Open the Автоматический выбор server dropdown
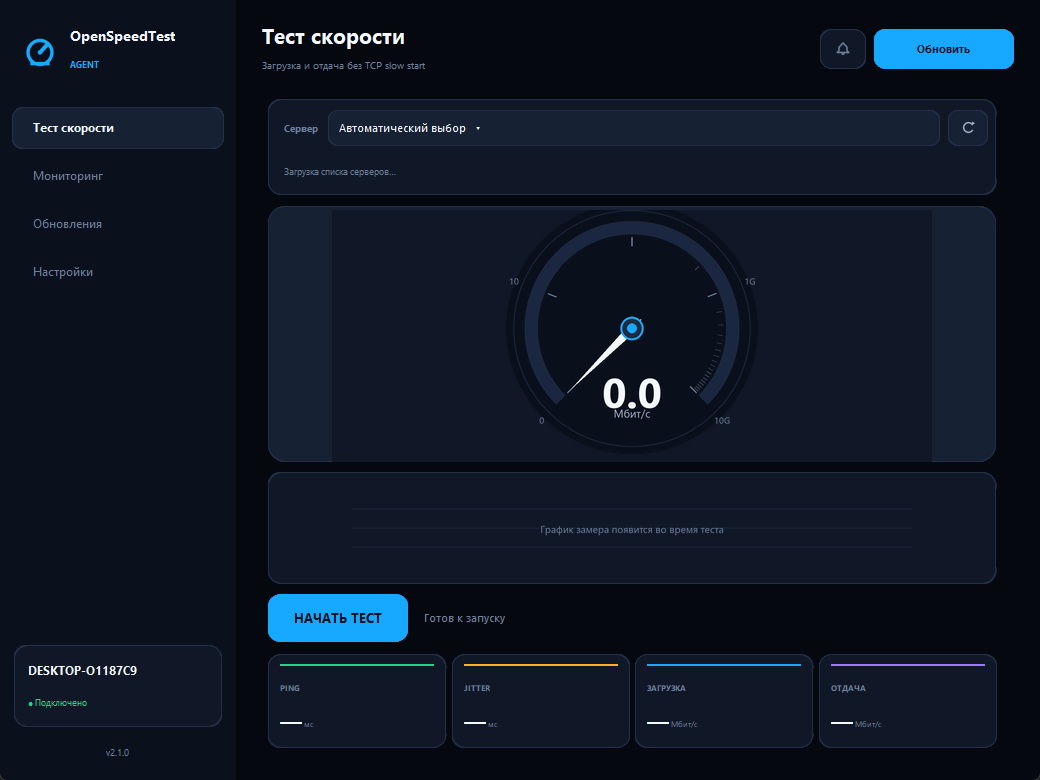The height and width of the screenshot is (780, 1040). click(633, 128)
